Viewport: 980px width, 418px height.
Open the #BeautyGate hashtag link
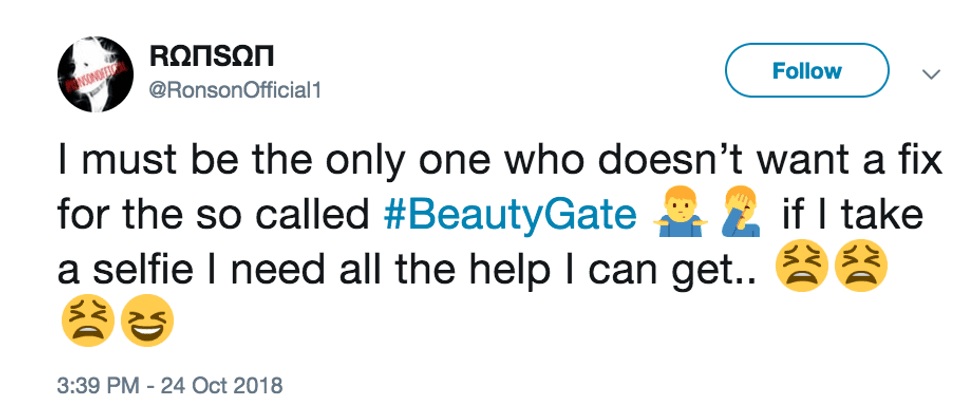click(512, 214)
